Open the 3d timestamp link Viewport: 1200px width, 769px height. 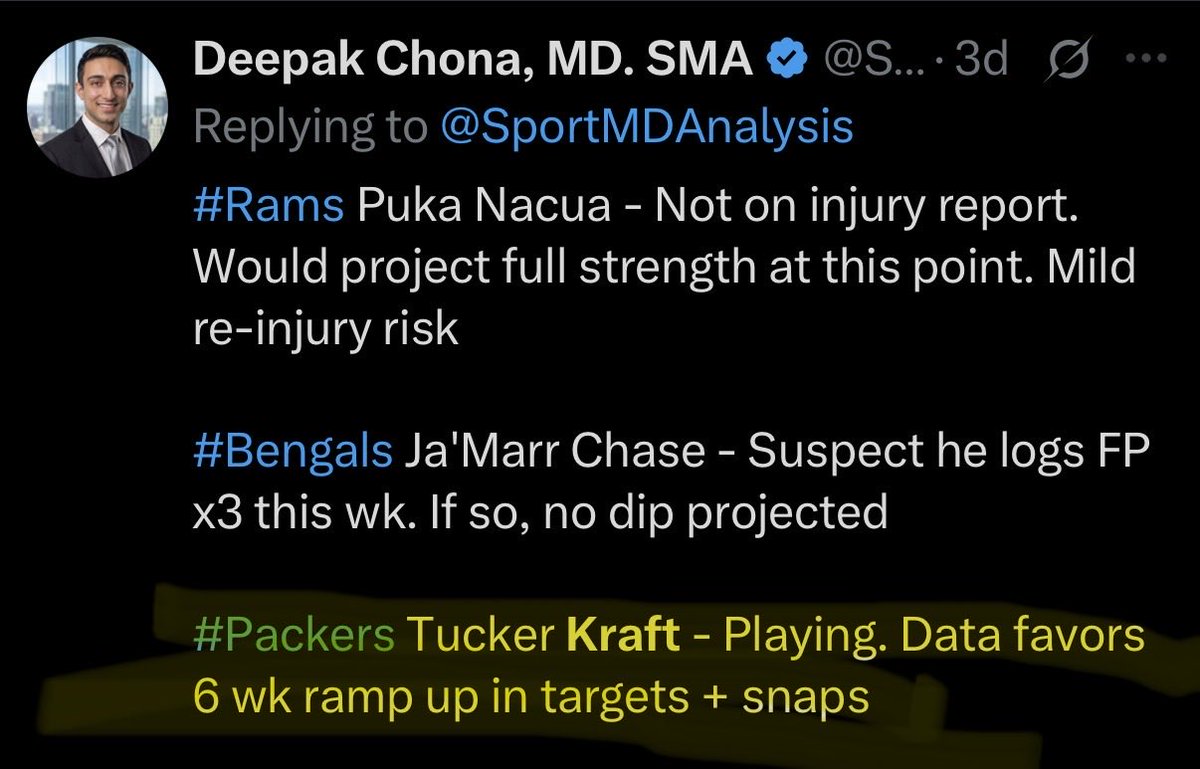(981, 62)
